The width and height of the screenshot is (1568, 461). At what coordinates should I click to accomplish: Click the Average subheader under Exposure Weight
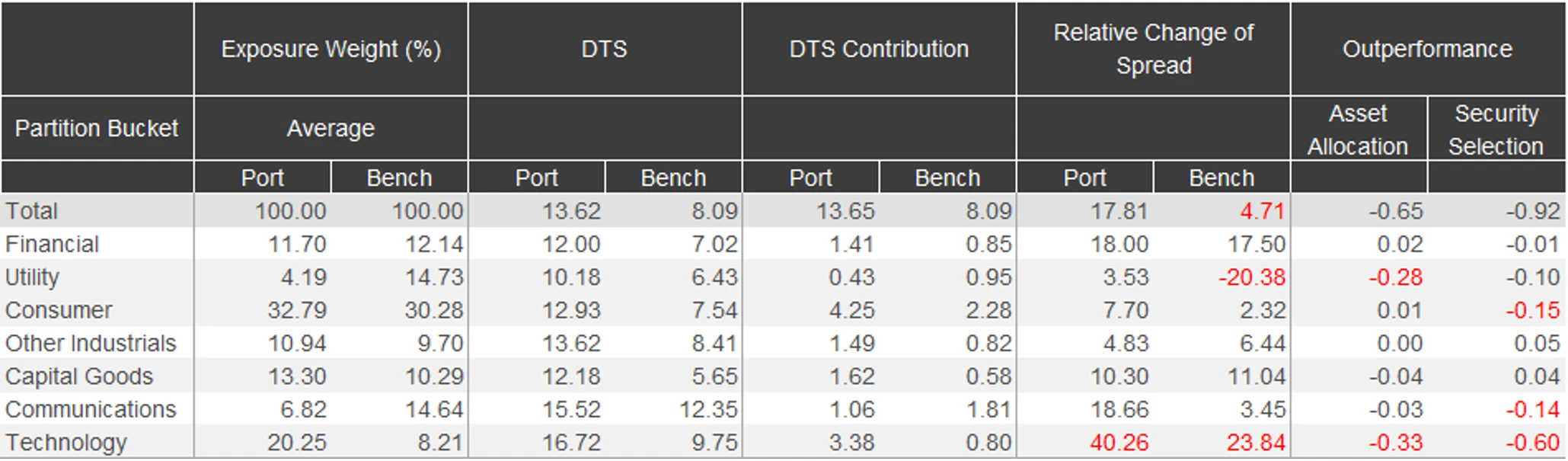tap(331, 128)
